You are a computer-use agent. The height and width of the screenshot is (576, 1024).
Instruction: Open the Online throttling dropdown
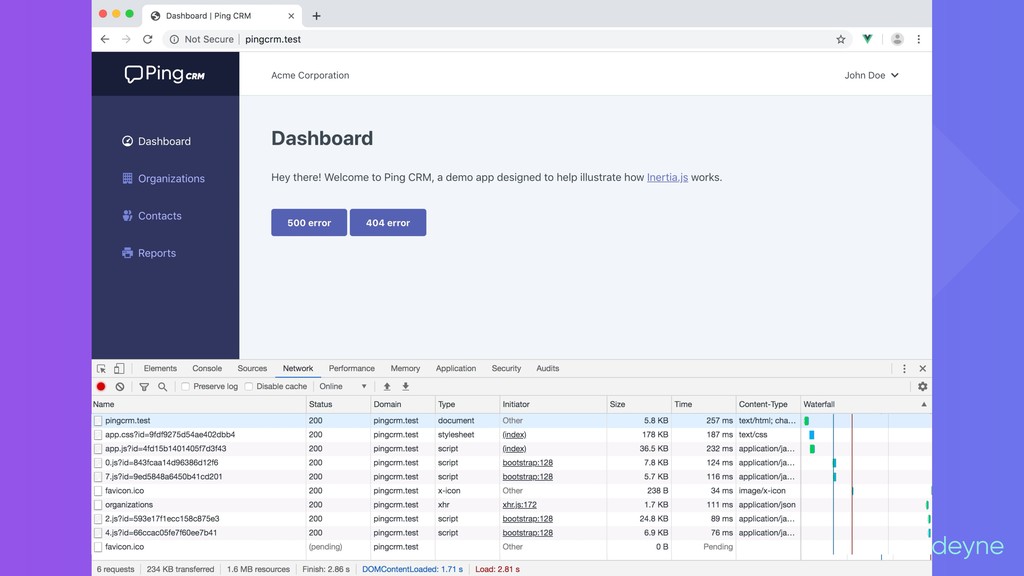(343, 387)
